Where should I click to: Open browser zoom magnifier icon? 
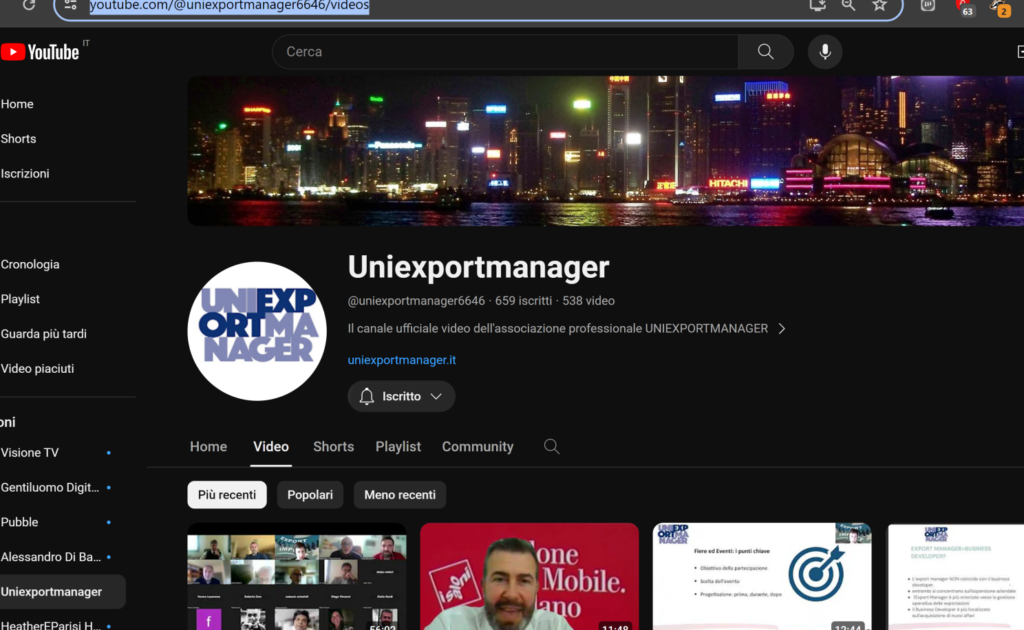pyautogui.click(x=848, y=5)
